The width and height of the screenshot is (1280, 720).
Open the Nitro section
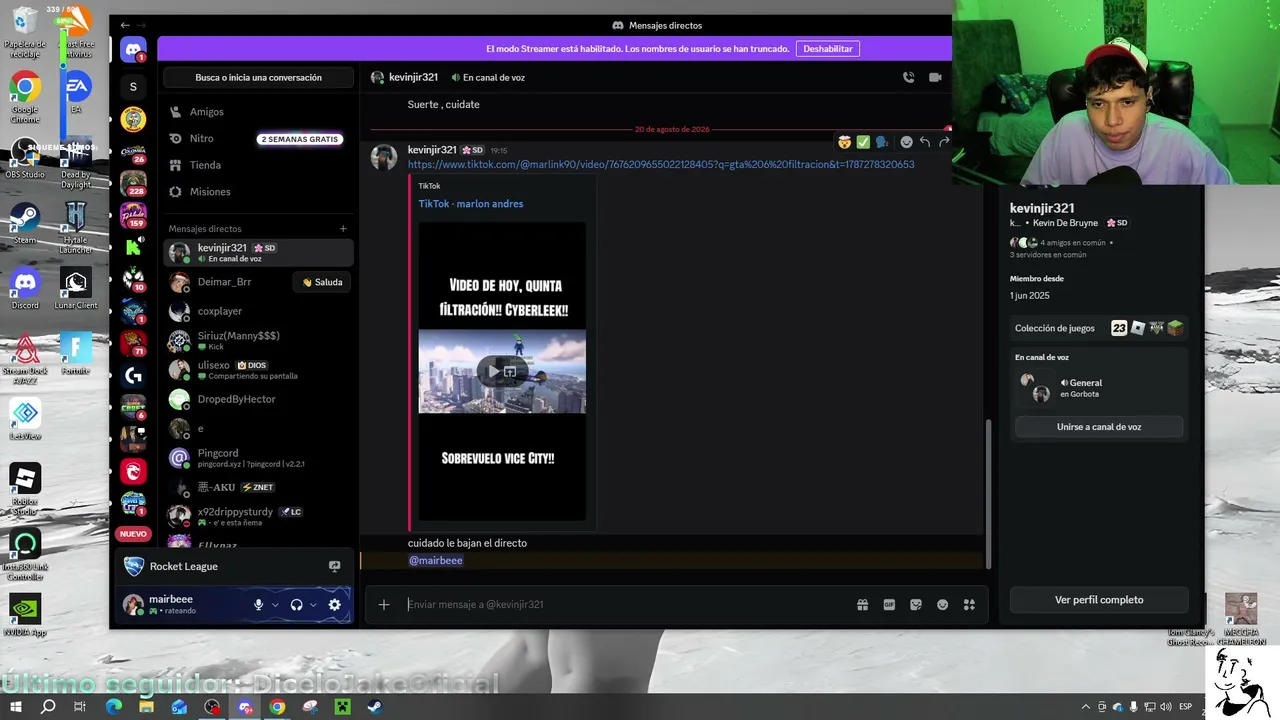[258, 139]
